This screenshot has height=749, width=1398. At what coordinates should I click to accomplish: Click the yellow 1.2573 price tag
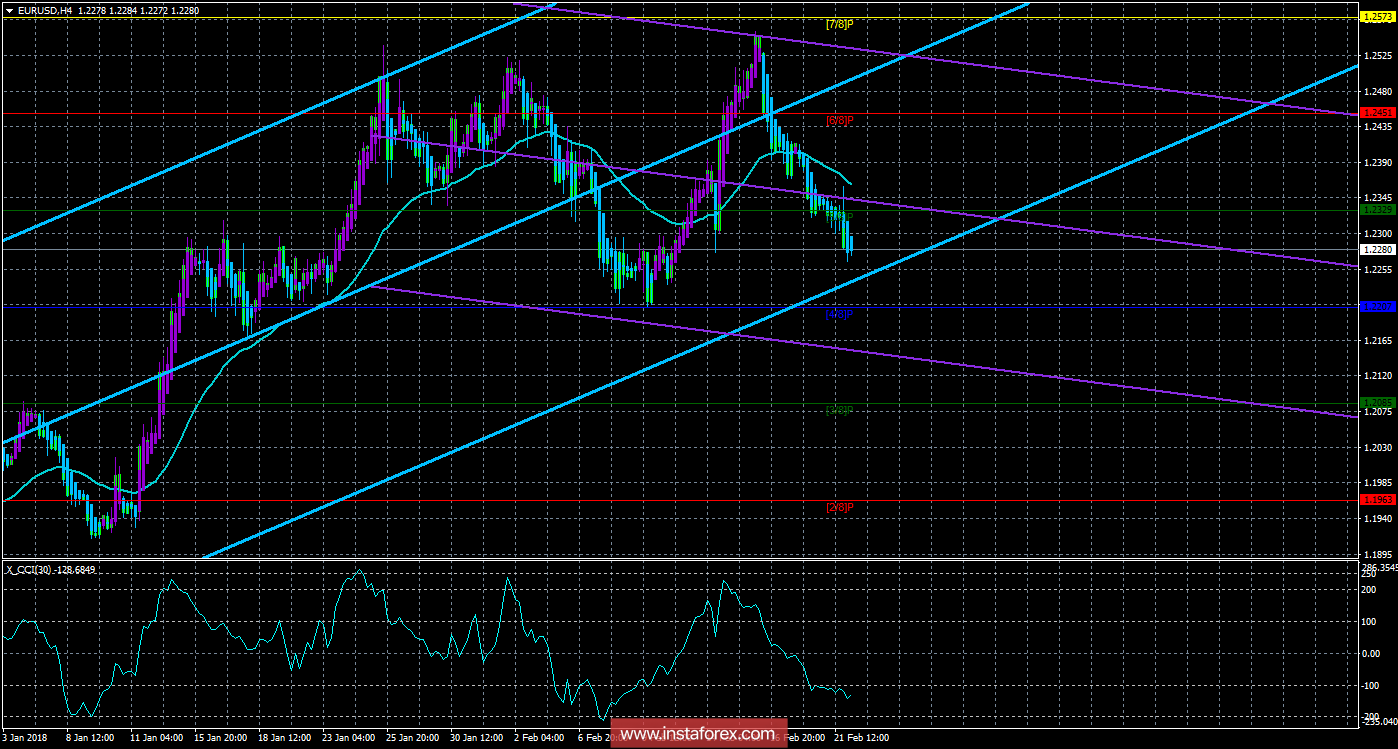click(1377, 17)
